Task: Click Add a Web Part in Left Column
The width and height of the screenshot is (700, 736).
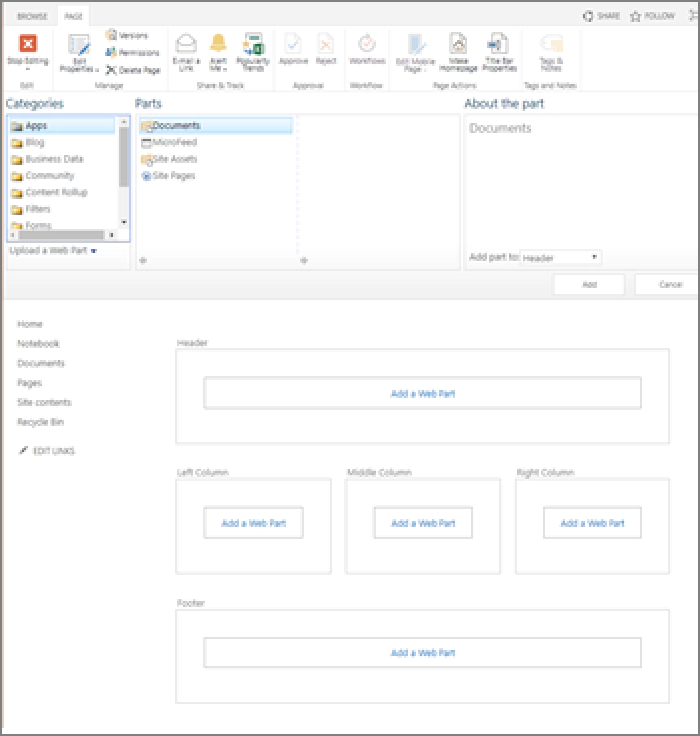Action: click(254, 522)
